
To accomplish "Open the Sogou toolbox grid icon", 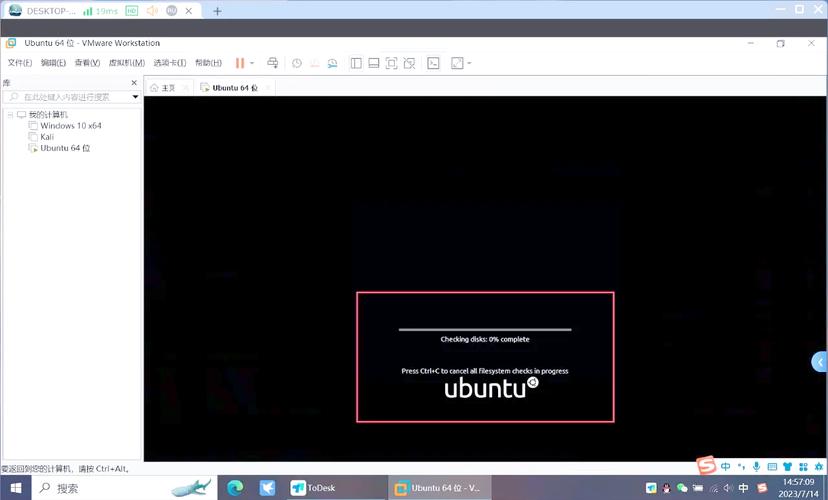I will (803, 467).
